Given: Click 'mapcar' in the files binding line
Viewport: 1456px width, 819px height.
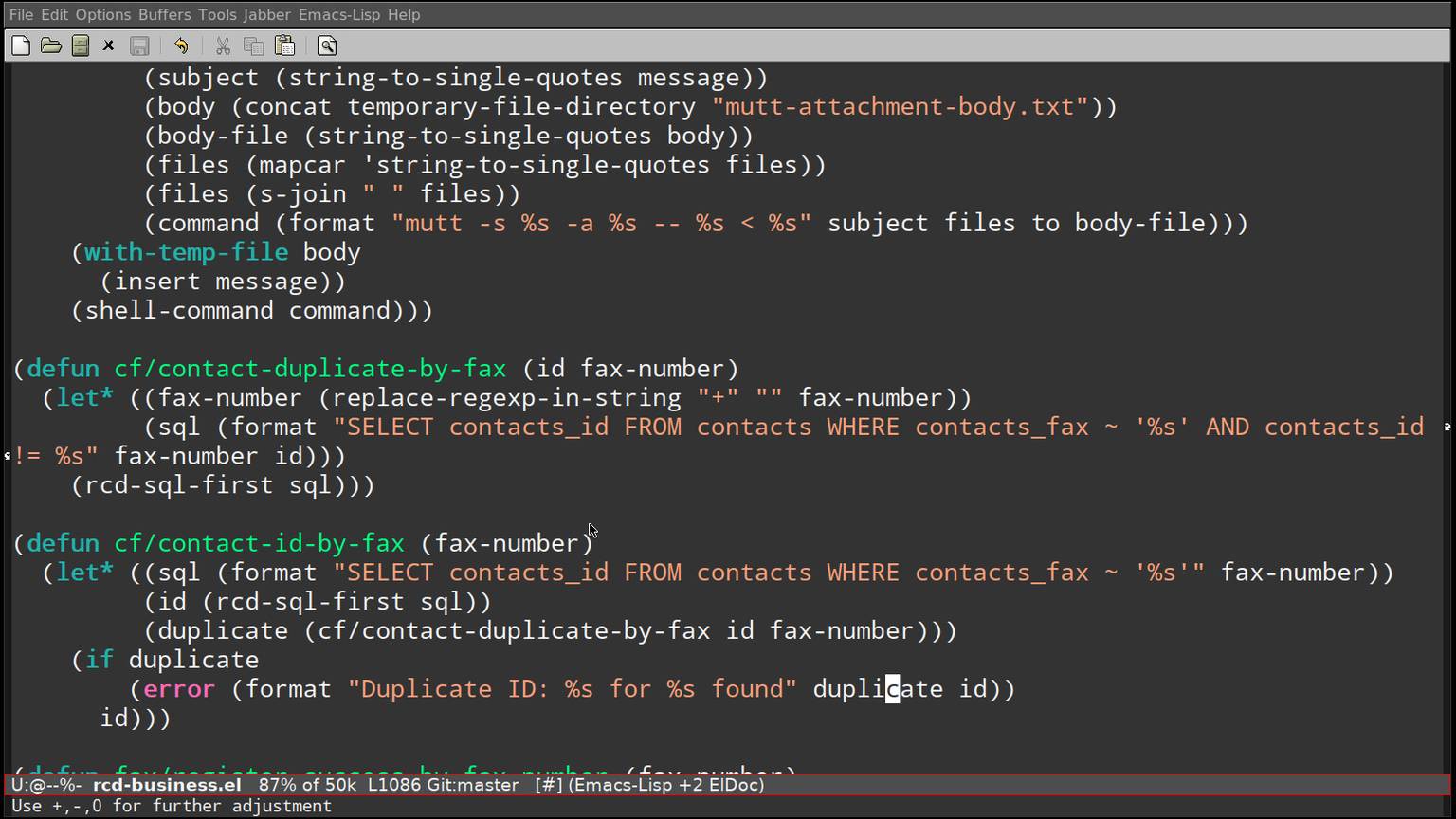Looking at the screenshot, I should 303,165.
